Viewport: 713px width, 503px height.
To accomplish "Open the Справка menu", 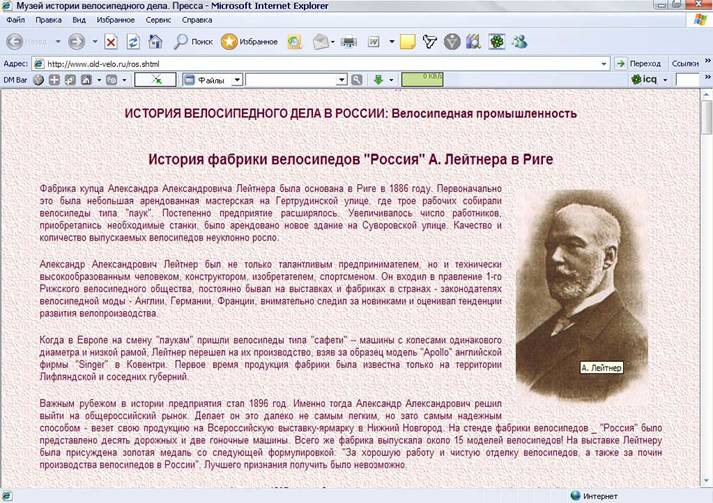I will coord(197,20).
